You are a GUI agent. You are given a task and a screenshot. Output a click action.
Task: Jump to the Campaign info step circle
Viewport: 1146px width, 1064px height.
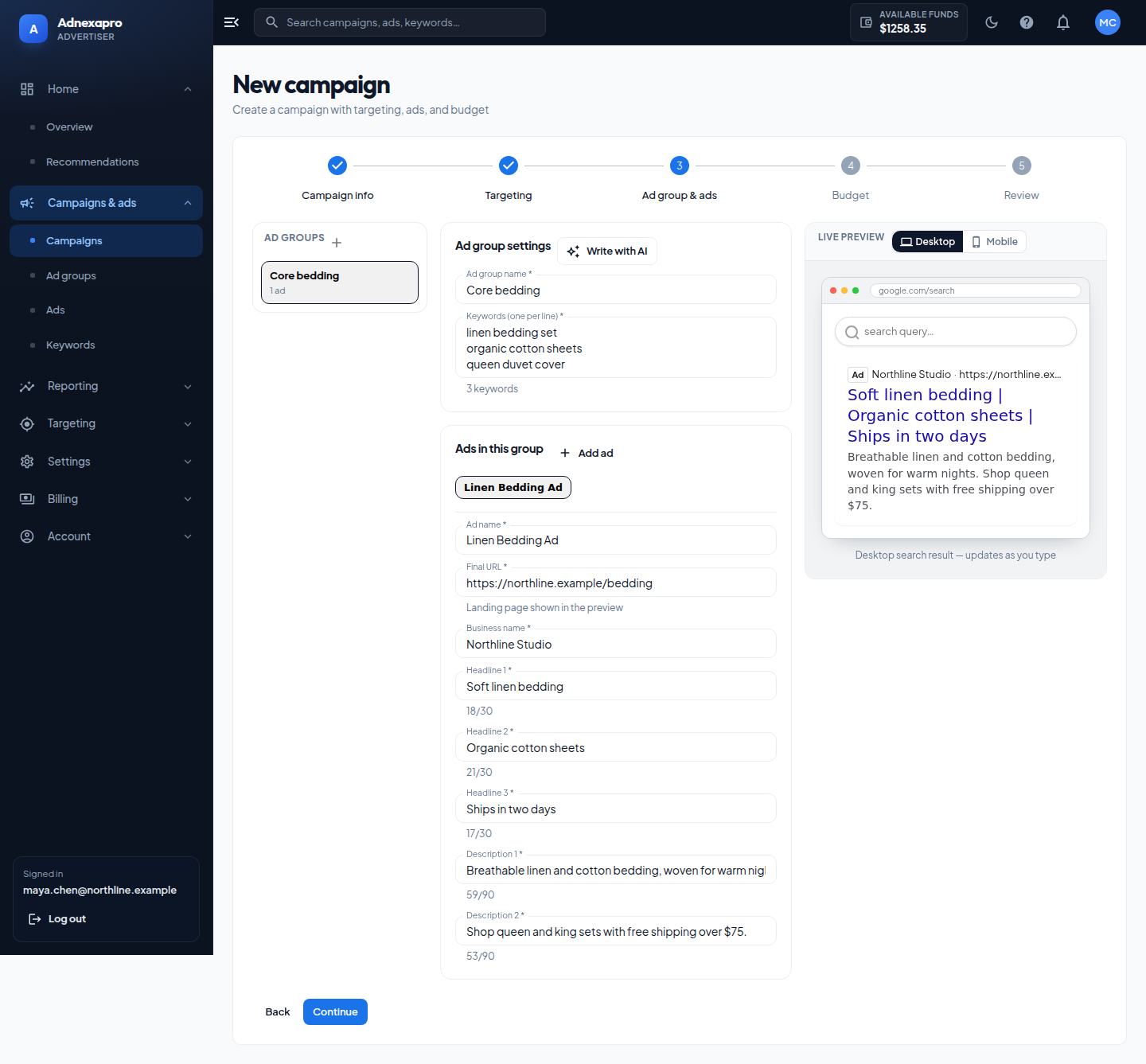point(337,166)
